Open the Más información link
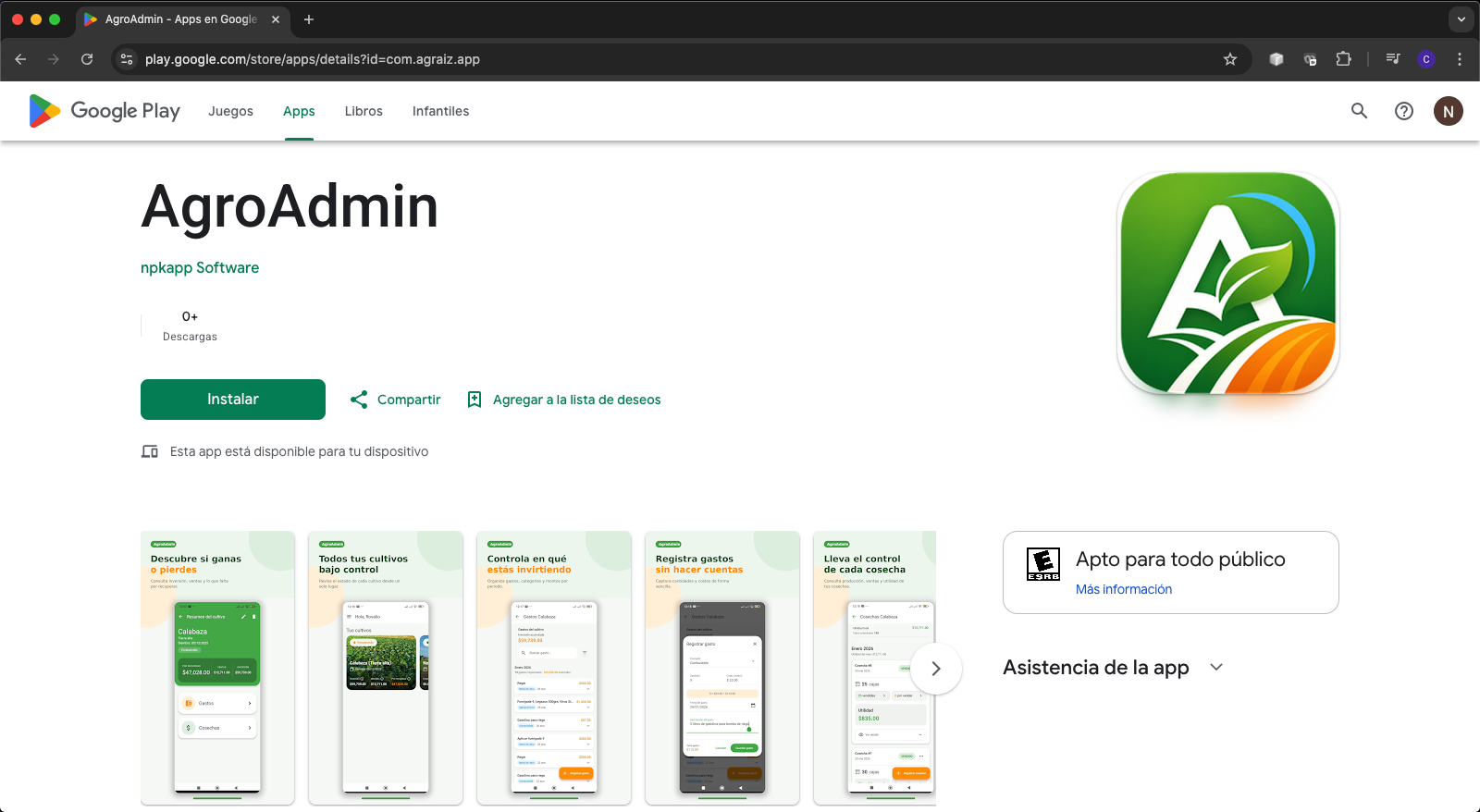 coord(1124,589)
